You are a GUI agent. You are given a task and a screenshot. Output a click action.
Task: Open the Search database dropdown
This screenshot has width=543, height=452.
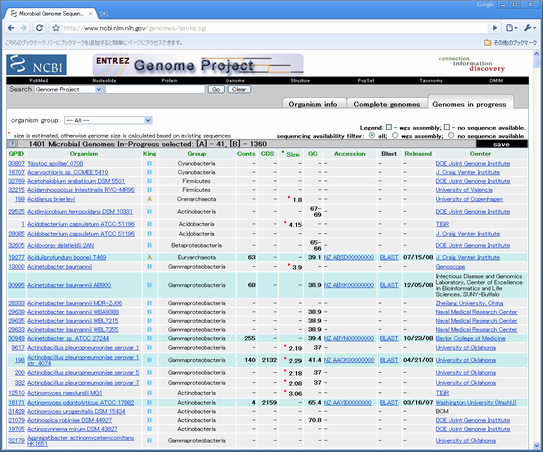[x=69, y=89]
